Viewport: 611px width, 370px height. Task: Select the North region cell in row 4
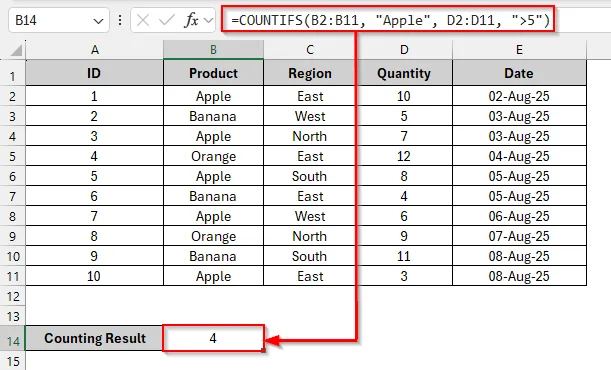click(x=310, y=136)
